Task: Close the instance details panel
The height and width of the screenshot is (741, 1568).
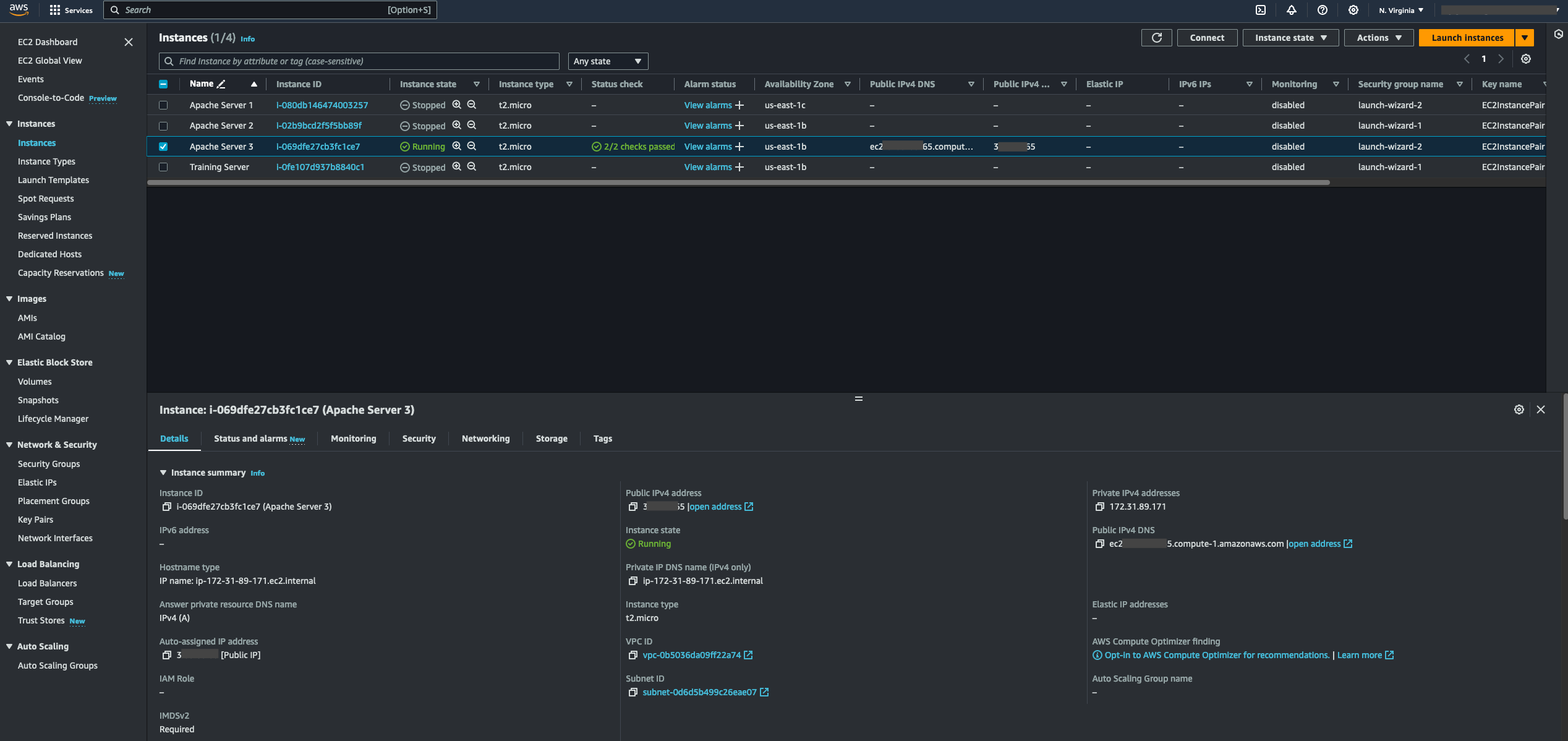Action: (x=1541, y=409)
